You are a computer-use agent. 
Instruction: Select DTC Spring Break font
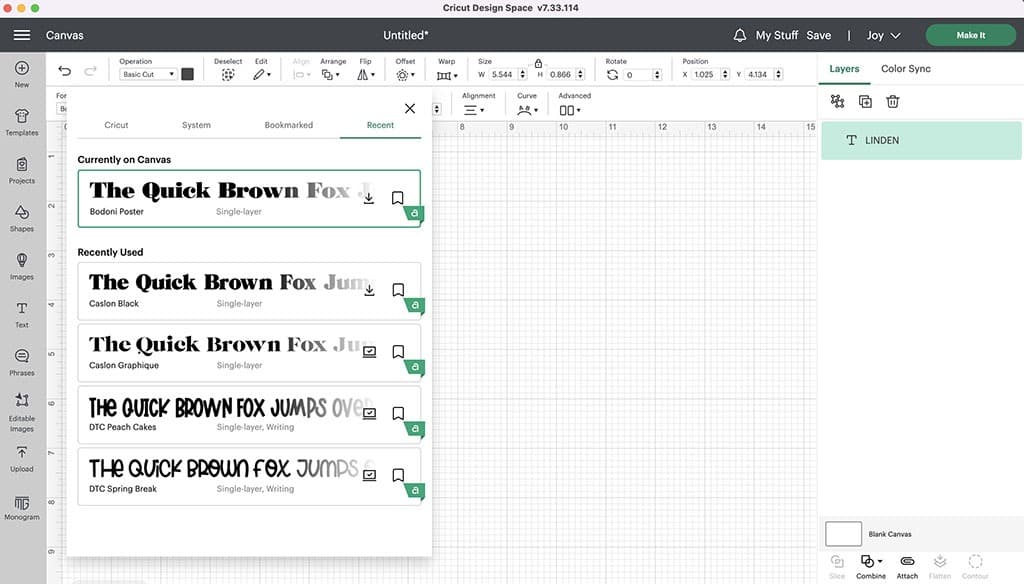[249, 476]
